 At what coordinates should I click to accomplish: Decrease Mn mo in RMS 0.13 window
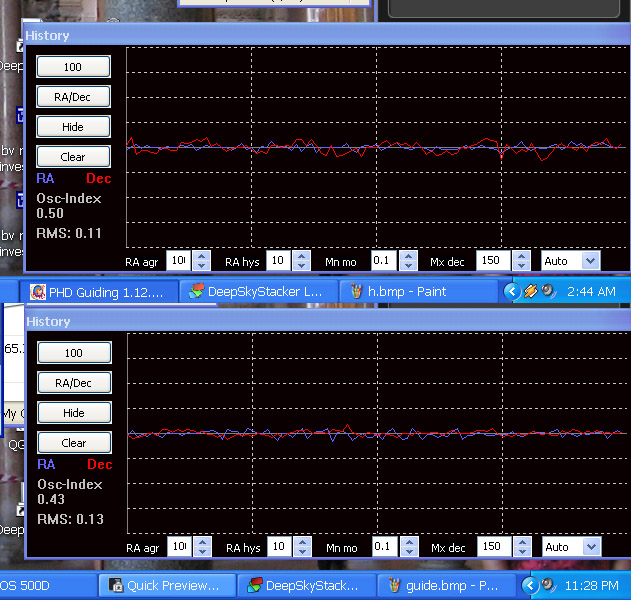point(409,551)
